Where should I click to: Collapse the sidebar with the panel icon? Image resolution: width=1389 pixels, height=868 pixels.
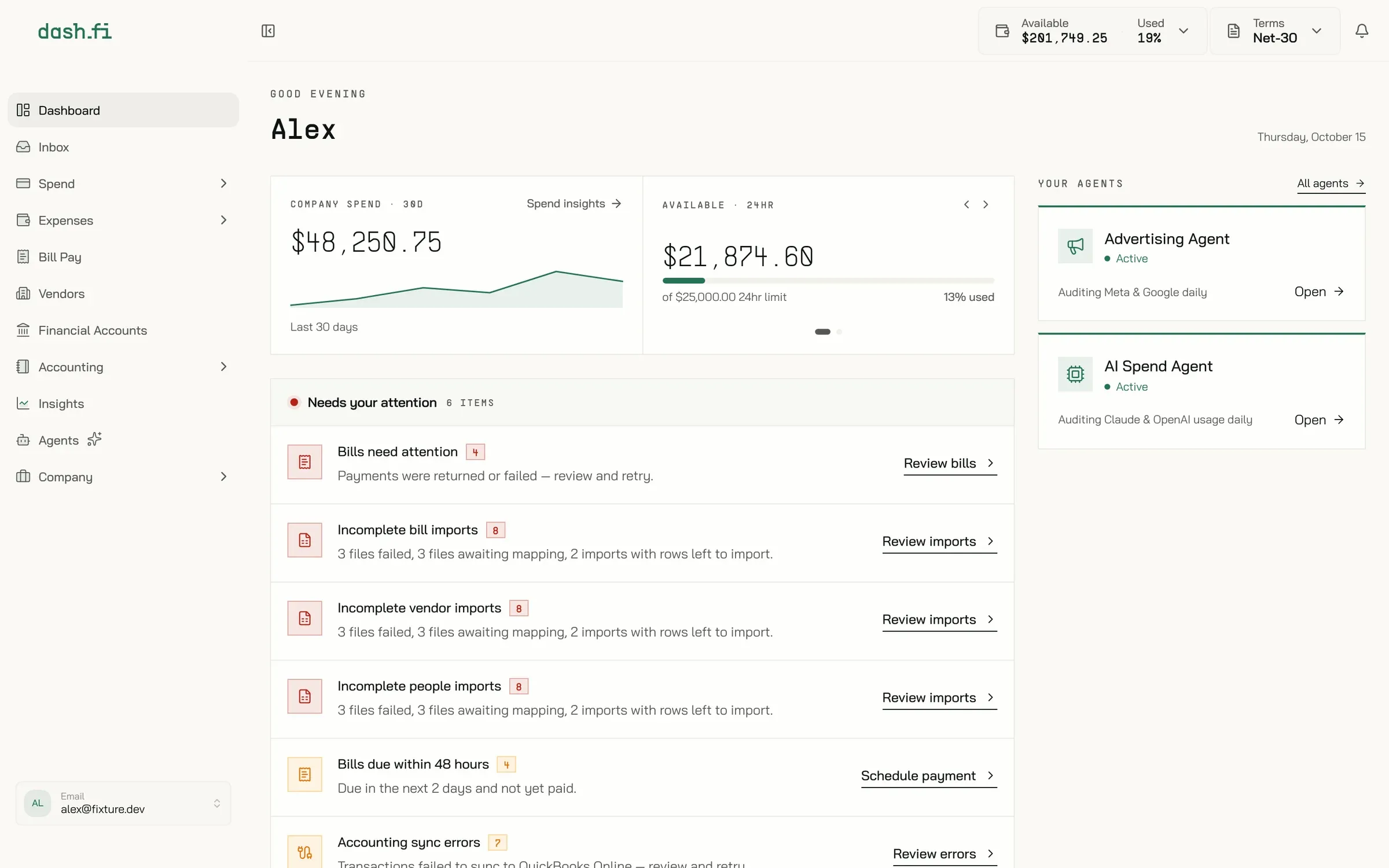pyautogui.click(x=268, y=31)
